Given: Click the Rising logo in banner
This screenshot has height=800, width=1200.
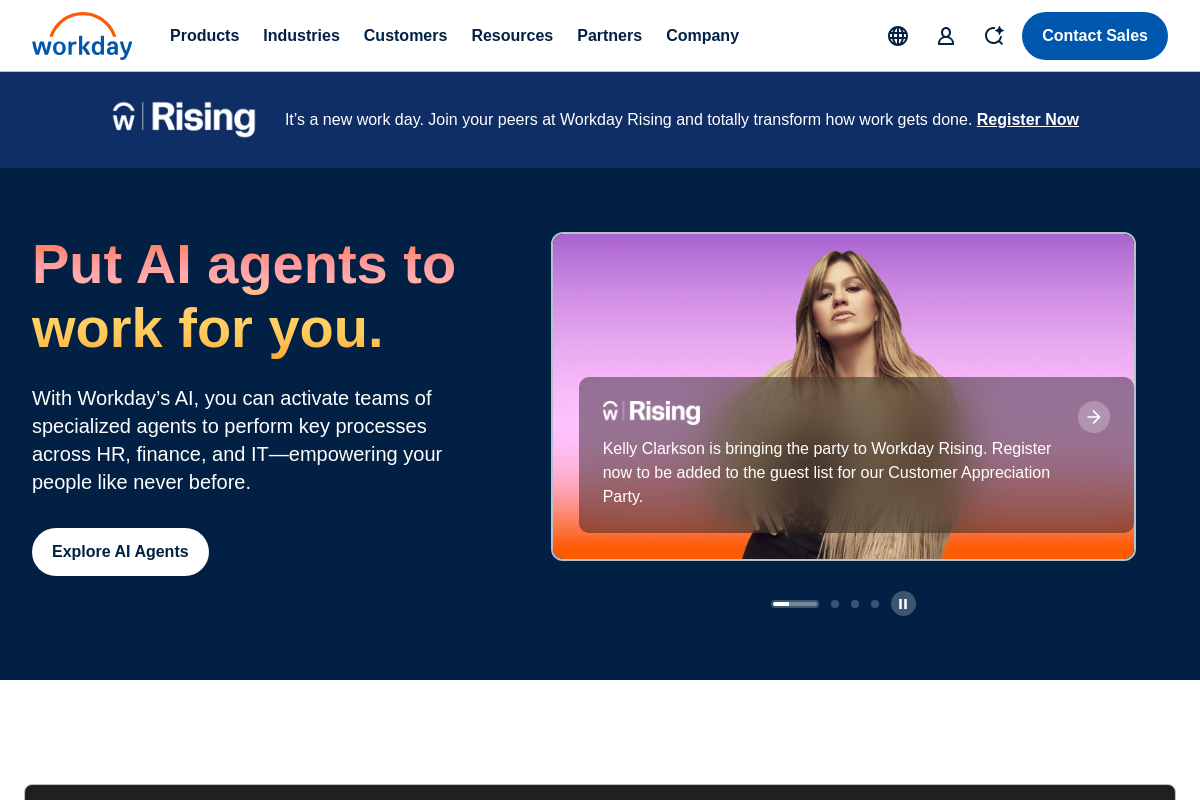Looking at the screenshot, I should coord(184,119).
